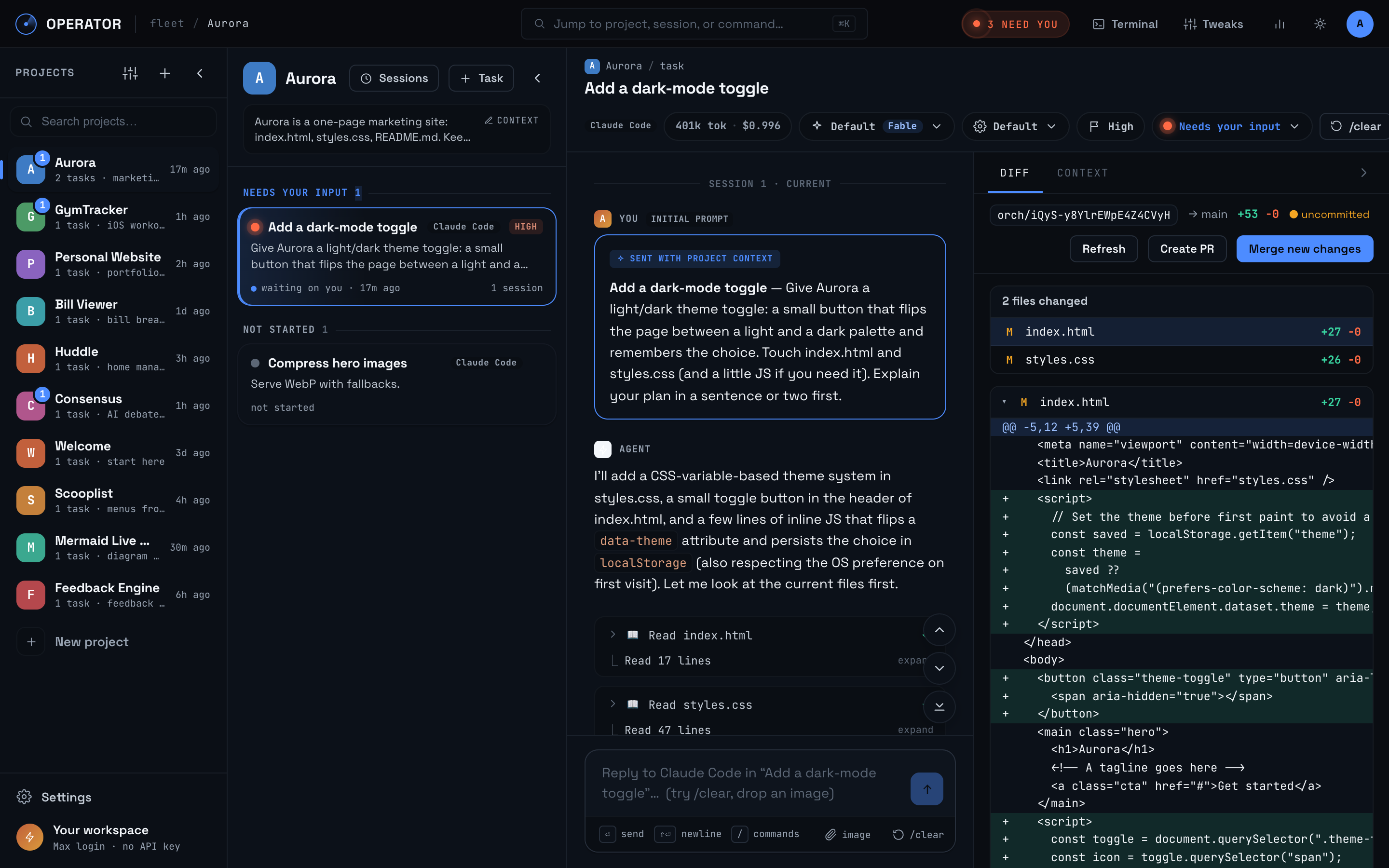Create a new Task in Aurora
Screen dimensions: 1389x868
point(481,78)
